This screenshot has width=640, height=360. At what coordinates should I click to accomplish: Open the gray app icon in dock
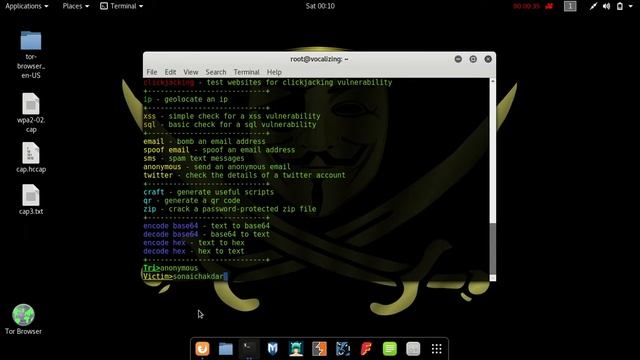[x=413, y=349]
